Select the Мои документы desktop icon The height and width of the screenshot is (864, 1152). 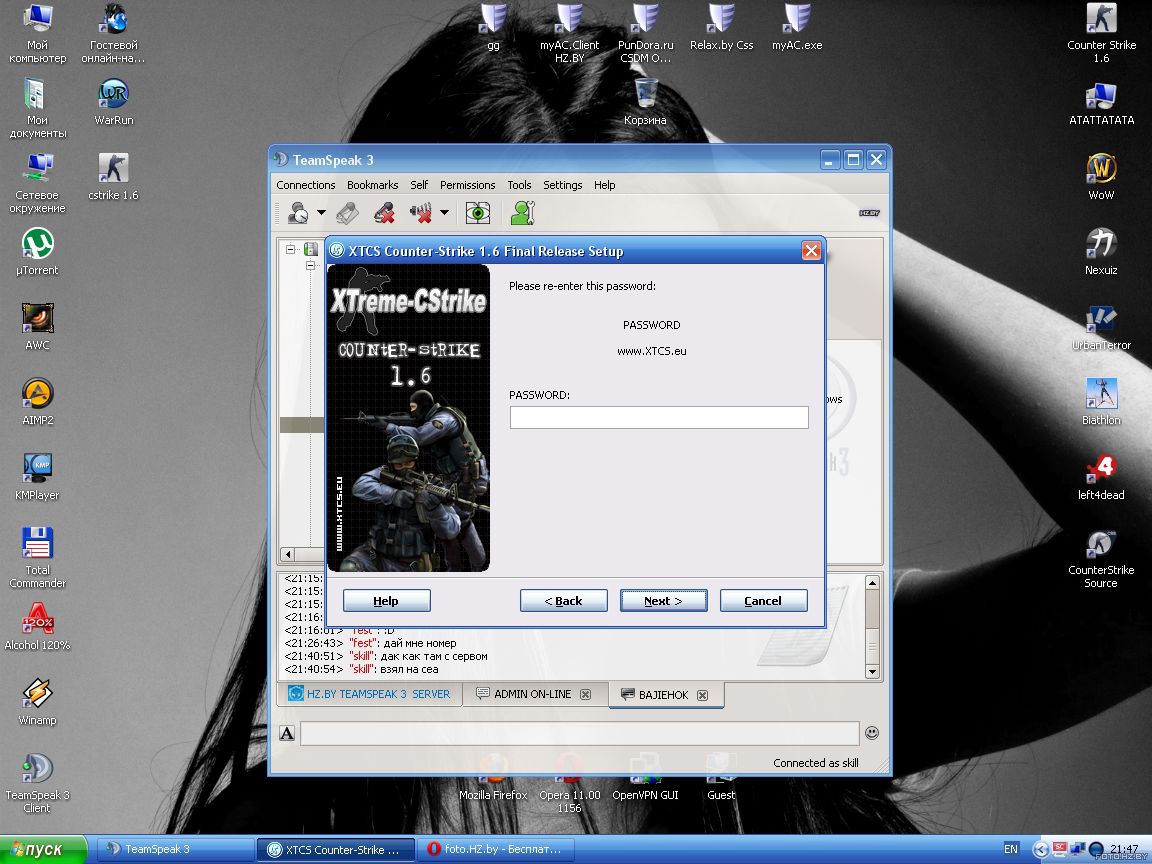[x=37, y=108]
